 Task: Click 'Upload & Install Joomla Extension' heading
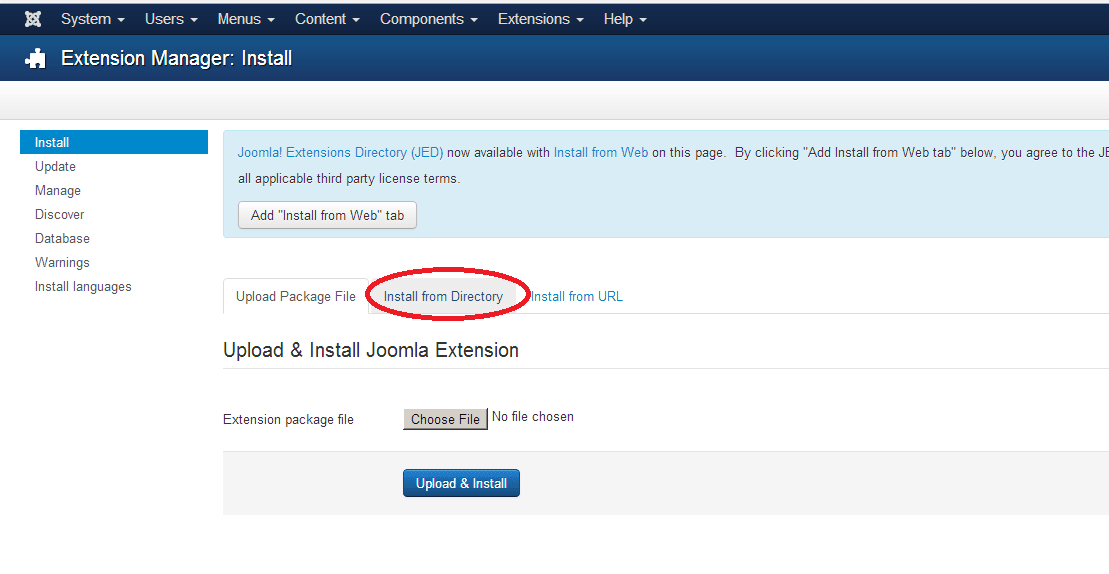[371, 350]
